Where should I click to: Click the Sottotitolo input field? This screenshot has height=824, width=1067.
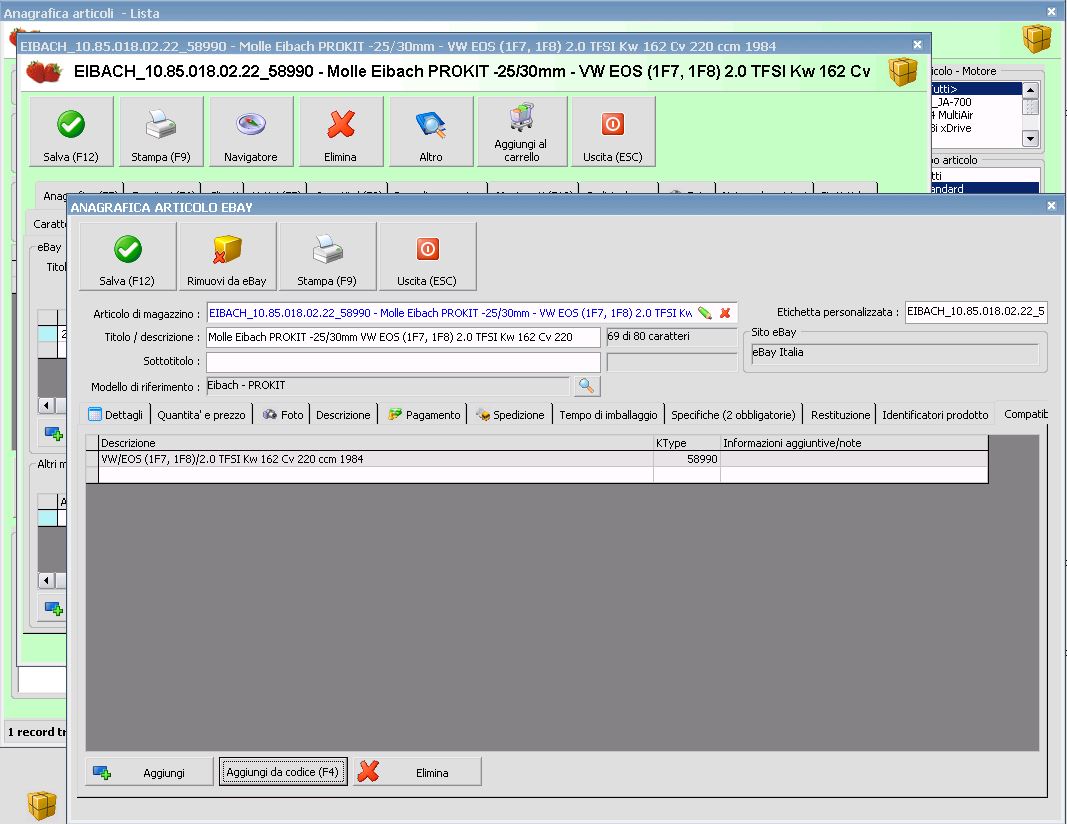pyautogui.click(x=403, y=361)
